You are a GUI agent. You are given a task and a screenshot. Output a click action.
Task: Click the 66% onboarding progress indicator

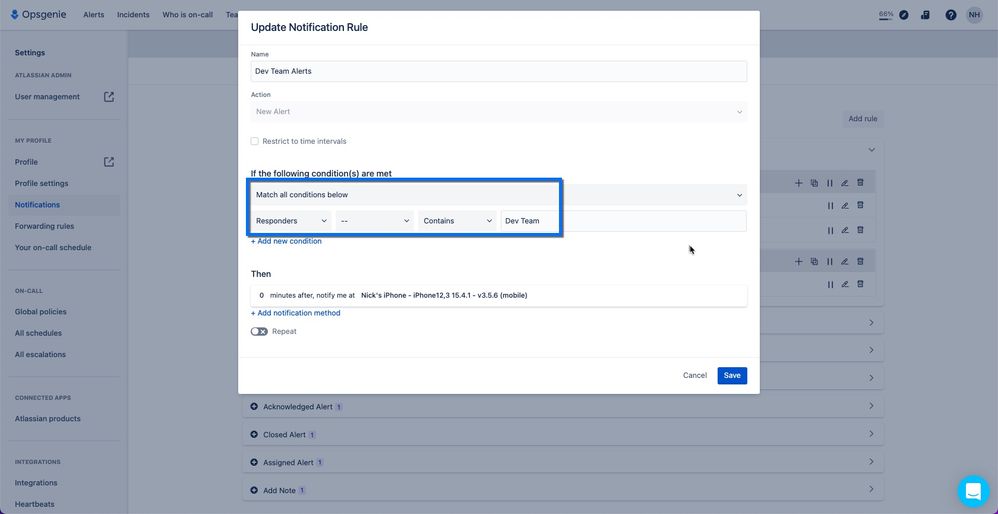coord(886,15)
